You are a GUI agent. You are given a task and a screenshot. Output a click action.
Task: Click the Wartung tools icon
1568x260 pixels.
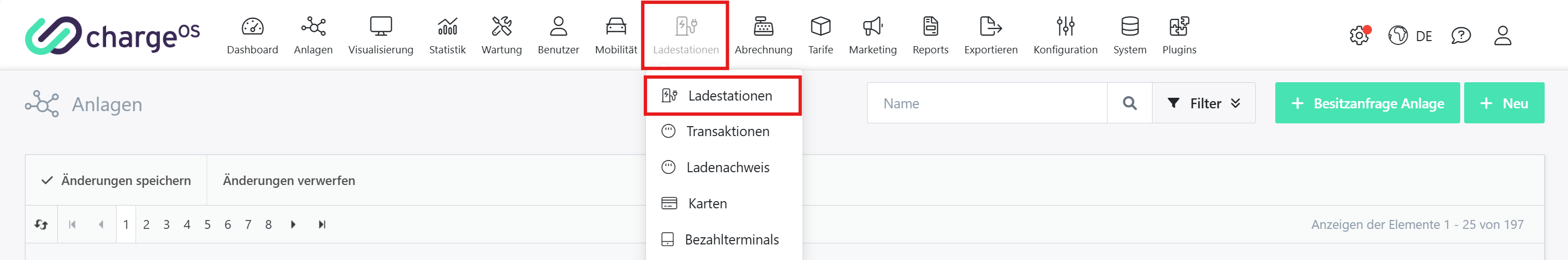click(x=501, y=27)
